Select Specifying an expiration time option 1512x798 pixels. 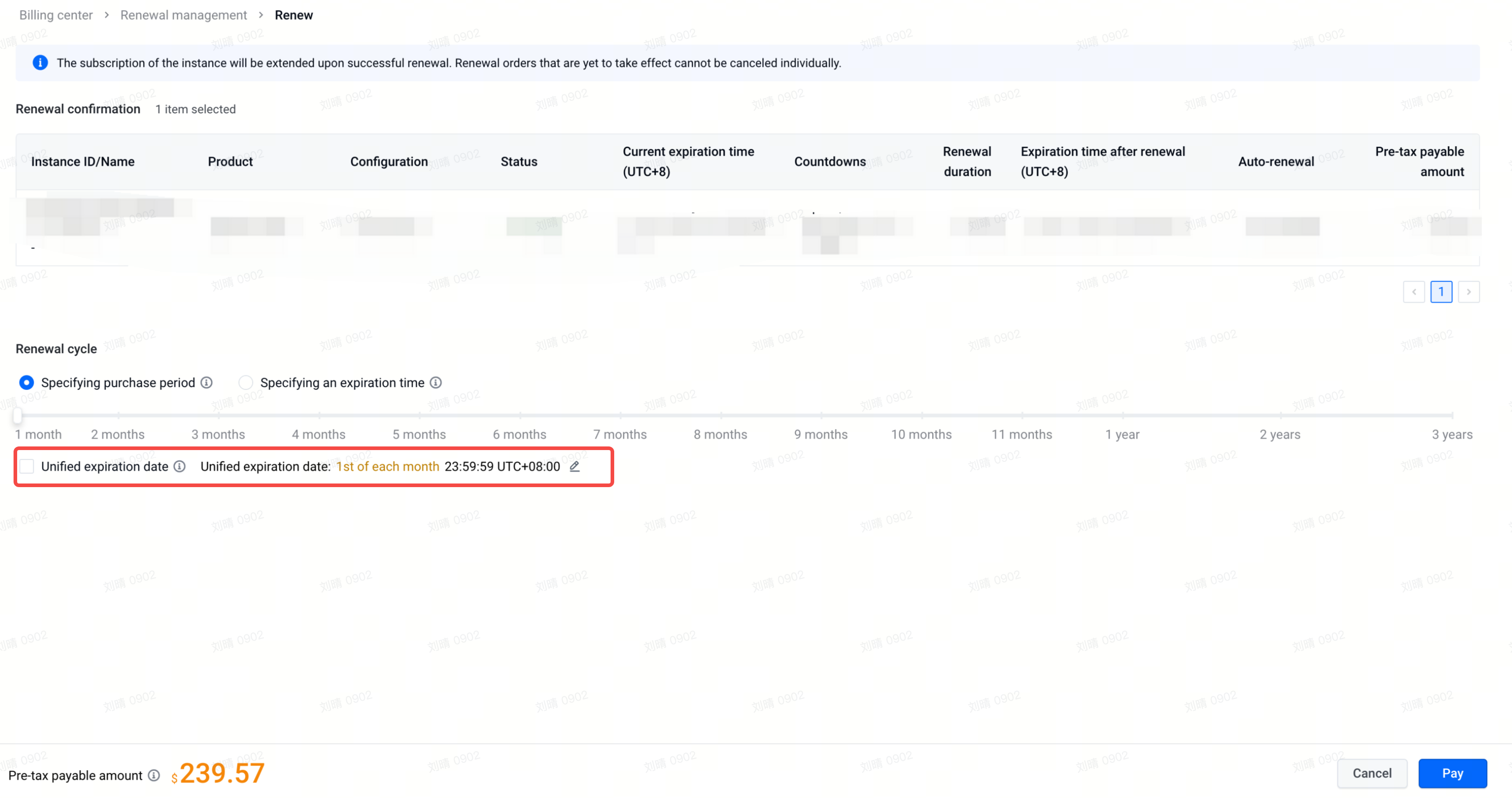click(245, 383)
